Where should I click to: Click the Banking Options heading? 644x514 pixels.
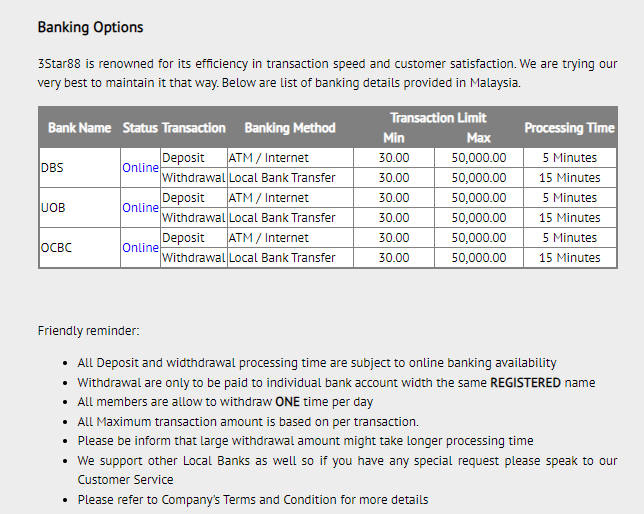click(90, 27)
